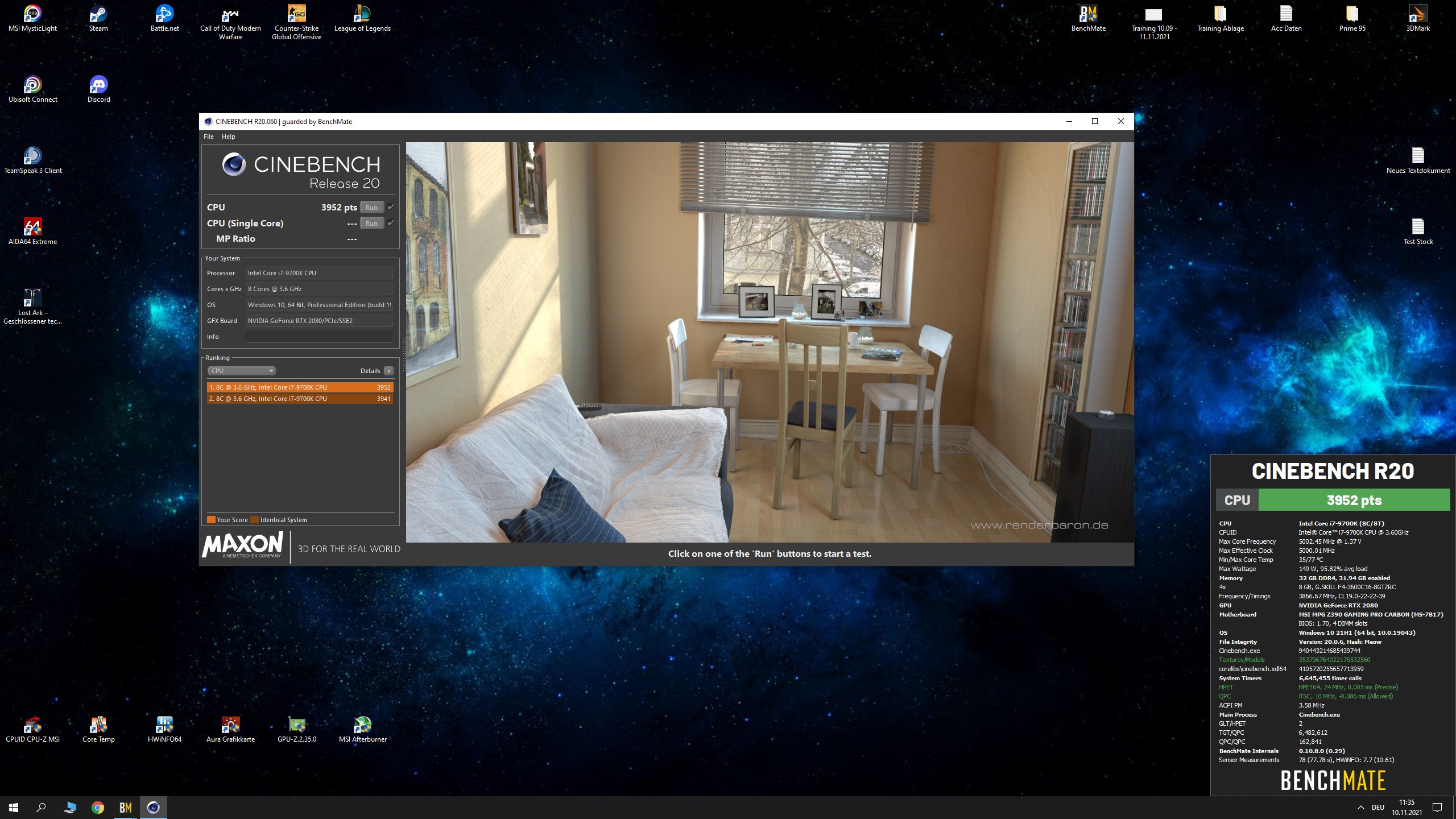Screen dimensions: 1456x819
Task: Open BenchMate desktop shortcut
Action: tap(1088, 18)
